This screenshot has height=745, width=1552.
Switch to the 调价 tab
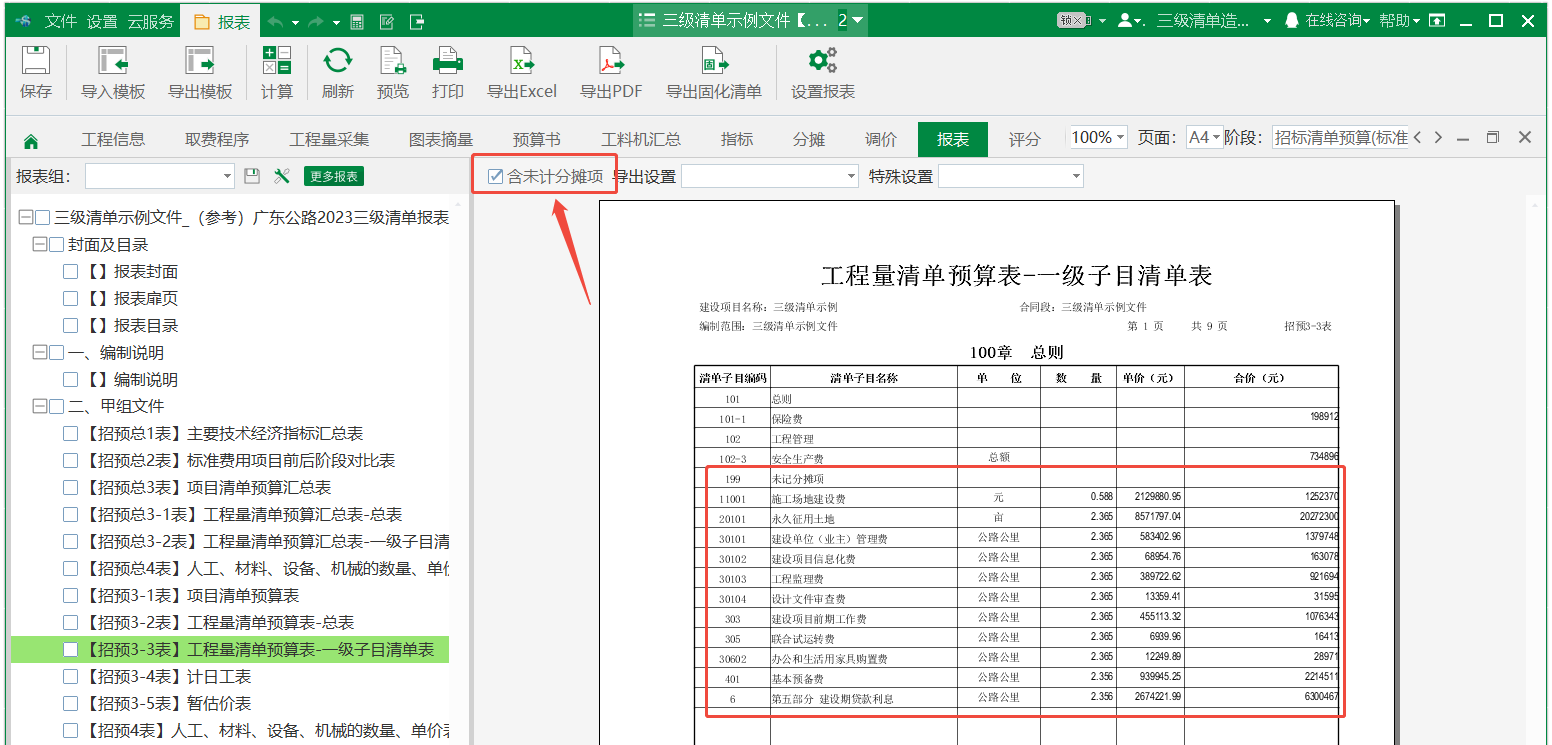tap(881, 140)
